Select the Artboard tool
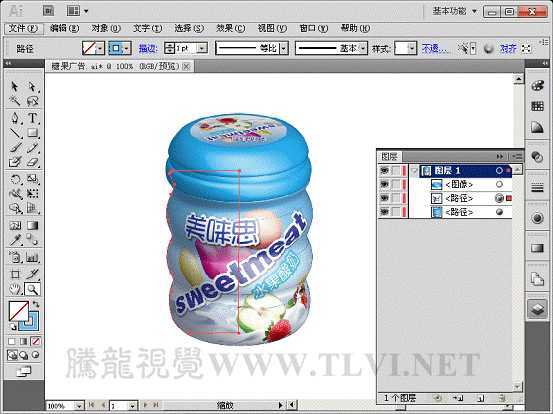The height and width of the screenshot is (414, 553). click(14, 274)
